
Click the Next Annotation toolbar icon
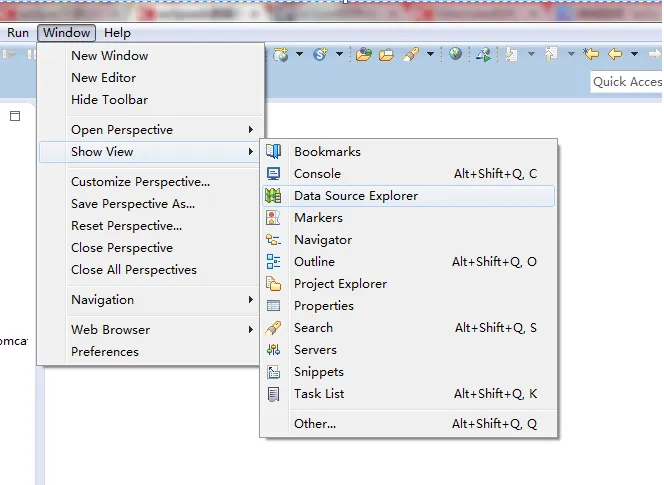point(512,54)
